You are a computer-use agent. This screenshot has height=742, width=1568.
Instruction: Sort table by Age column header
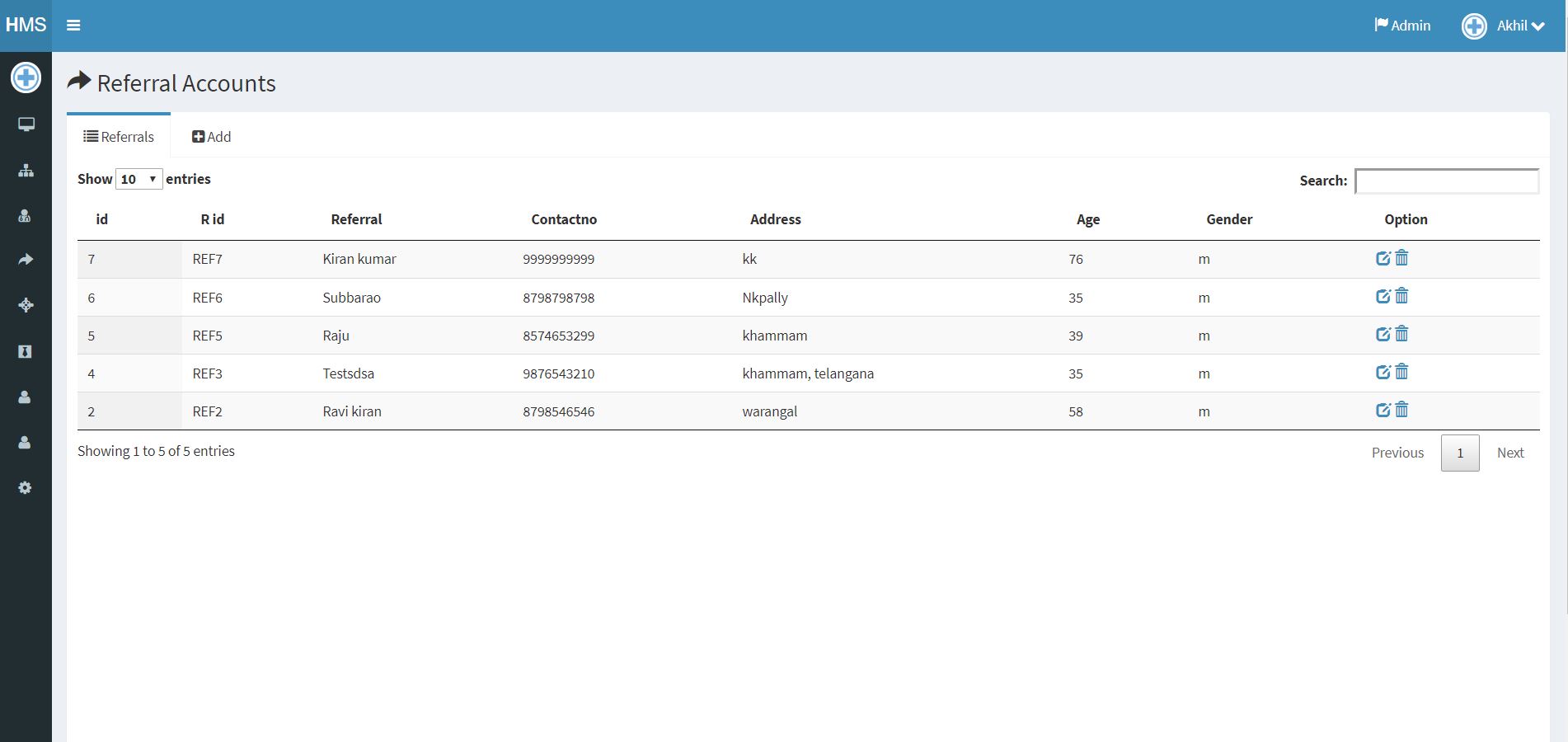point(1087,219)
